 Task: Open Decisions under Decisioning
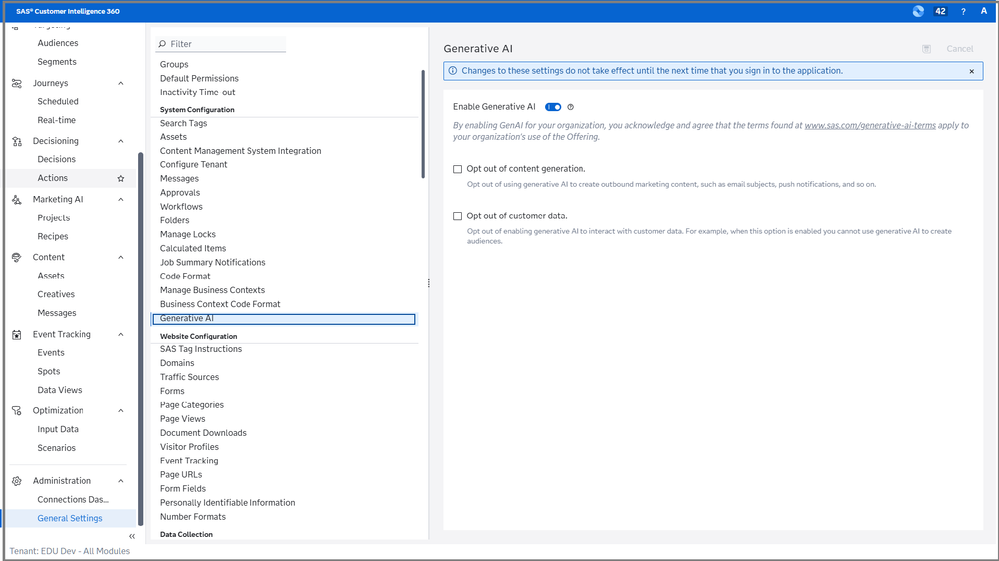[x=57, y=160]
